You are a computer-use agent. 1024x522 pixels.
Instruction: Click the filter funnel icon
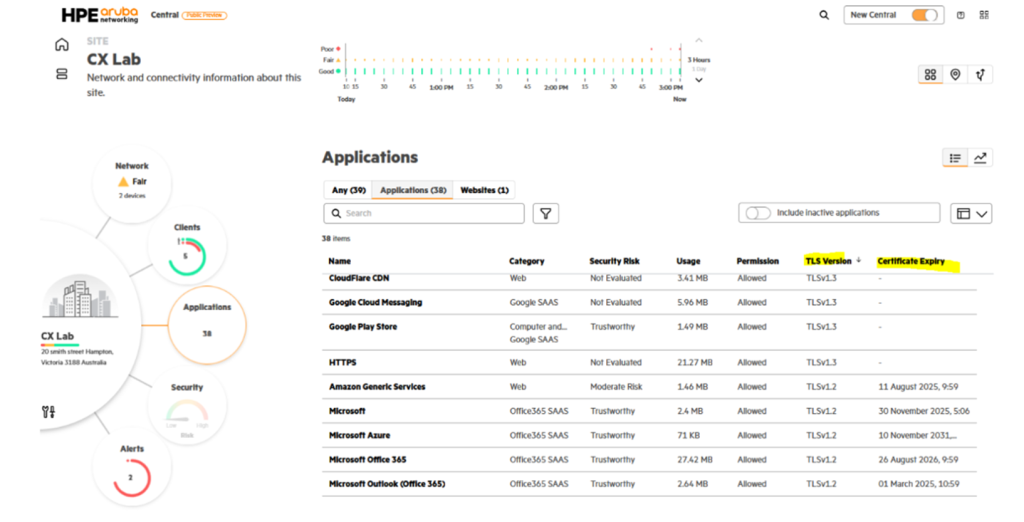coord(545,213)
